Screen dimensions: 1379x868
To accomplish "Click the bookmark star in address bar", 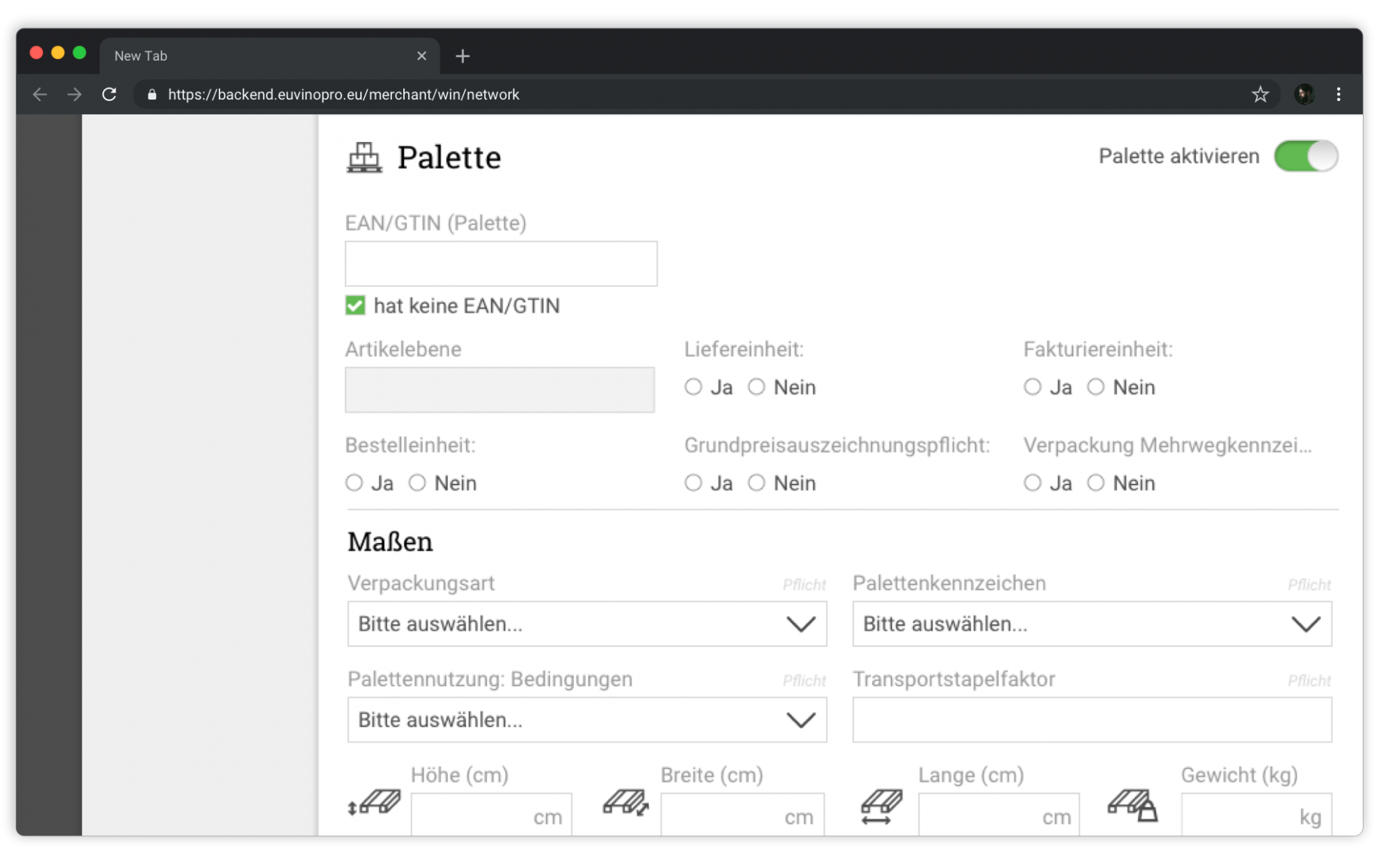I will (1260, 94).
